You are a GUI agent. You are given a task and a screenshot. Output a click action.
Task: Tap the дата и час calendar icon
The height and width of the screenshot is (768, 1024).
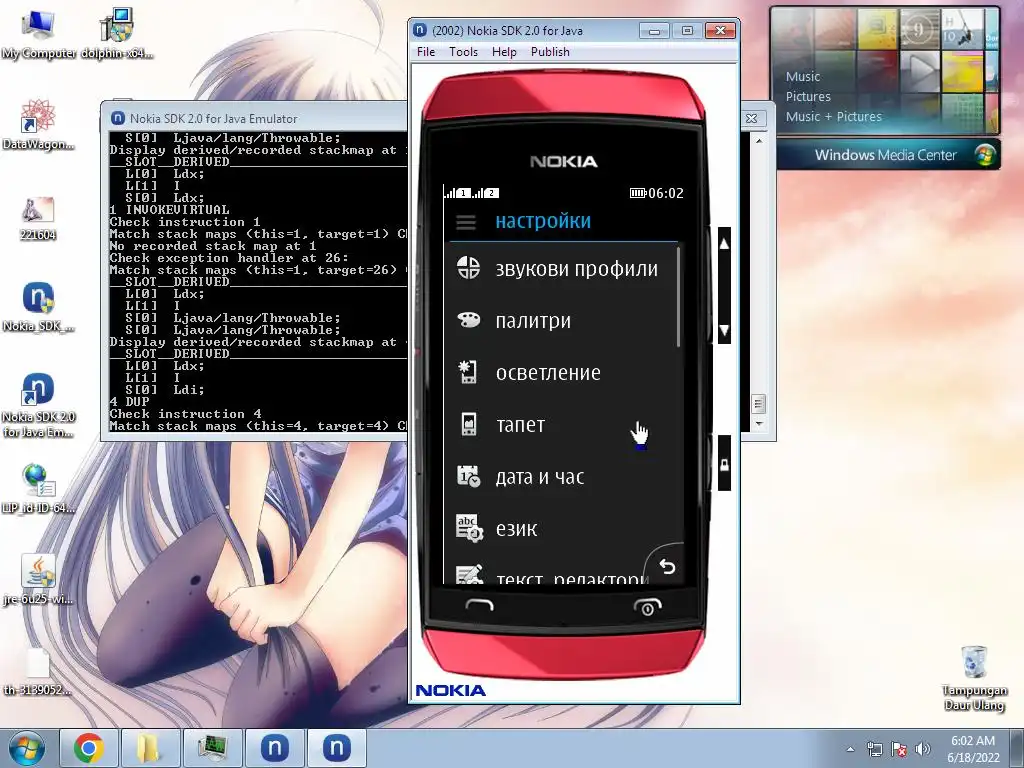468,477
